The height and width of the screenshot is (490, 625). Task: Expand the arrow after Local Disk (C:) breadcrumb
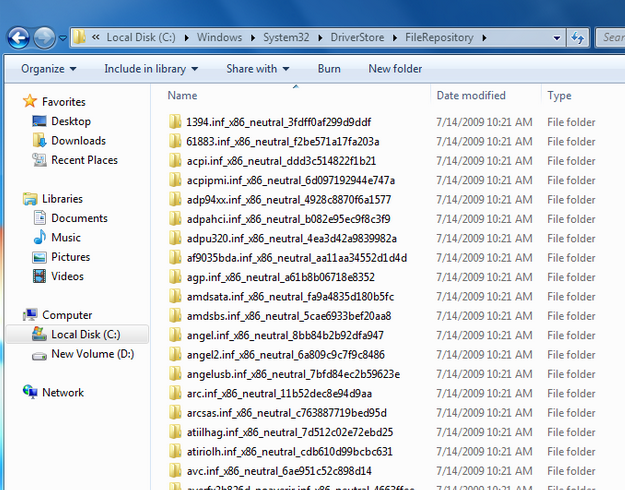click(x=187, y=38)
